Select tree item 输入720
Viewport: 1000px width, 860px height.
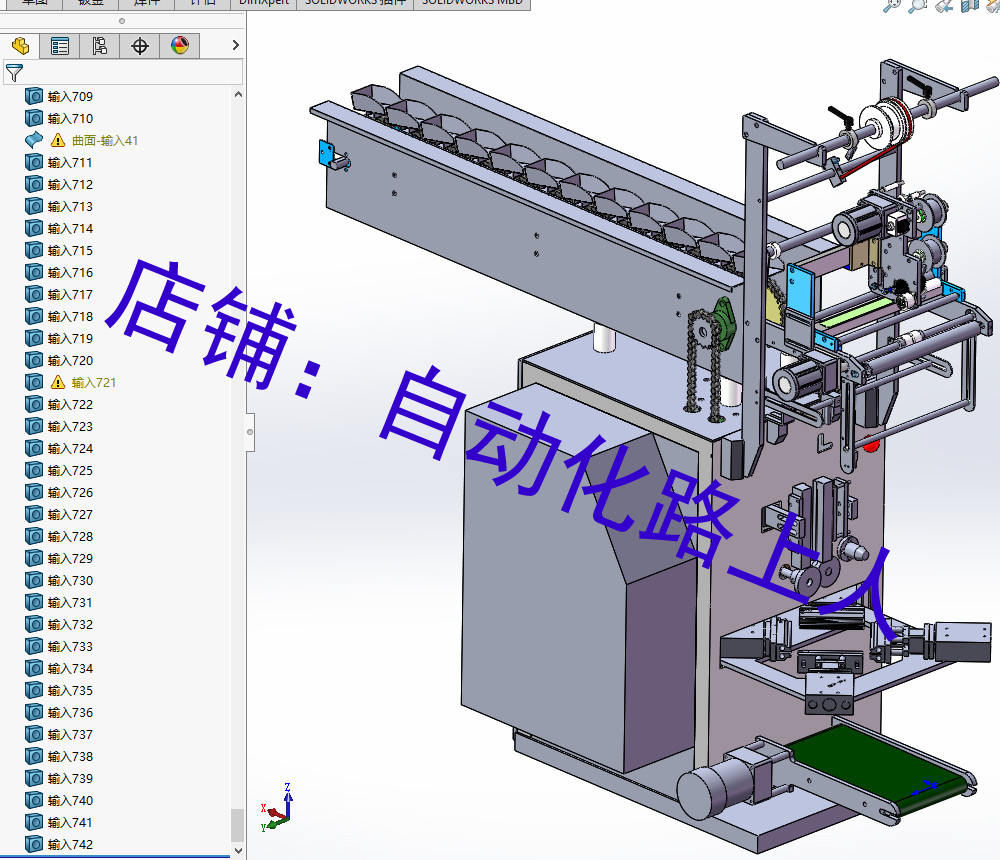pyautogui.click(x=70, y=360)
